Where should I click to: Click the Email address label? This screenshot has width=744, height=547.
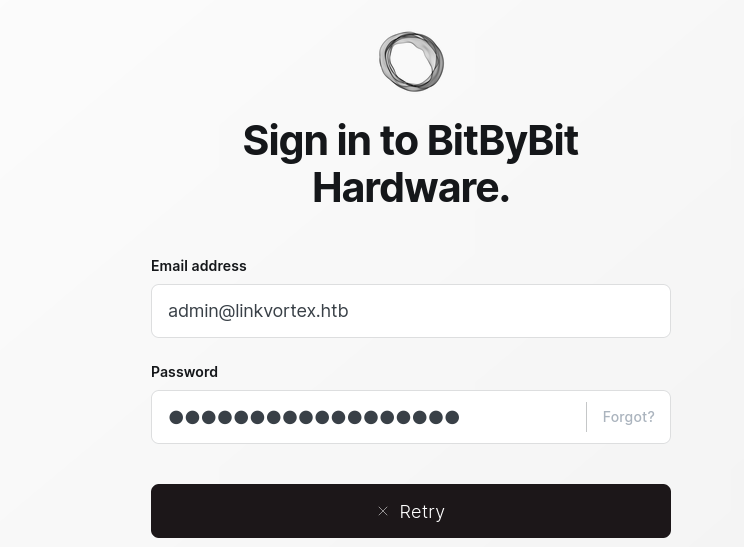coord(199,266)
